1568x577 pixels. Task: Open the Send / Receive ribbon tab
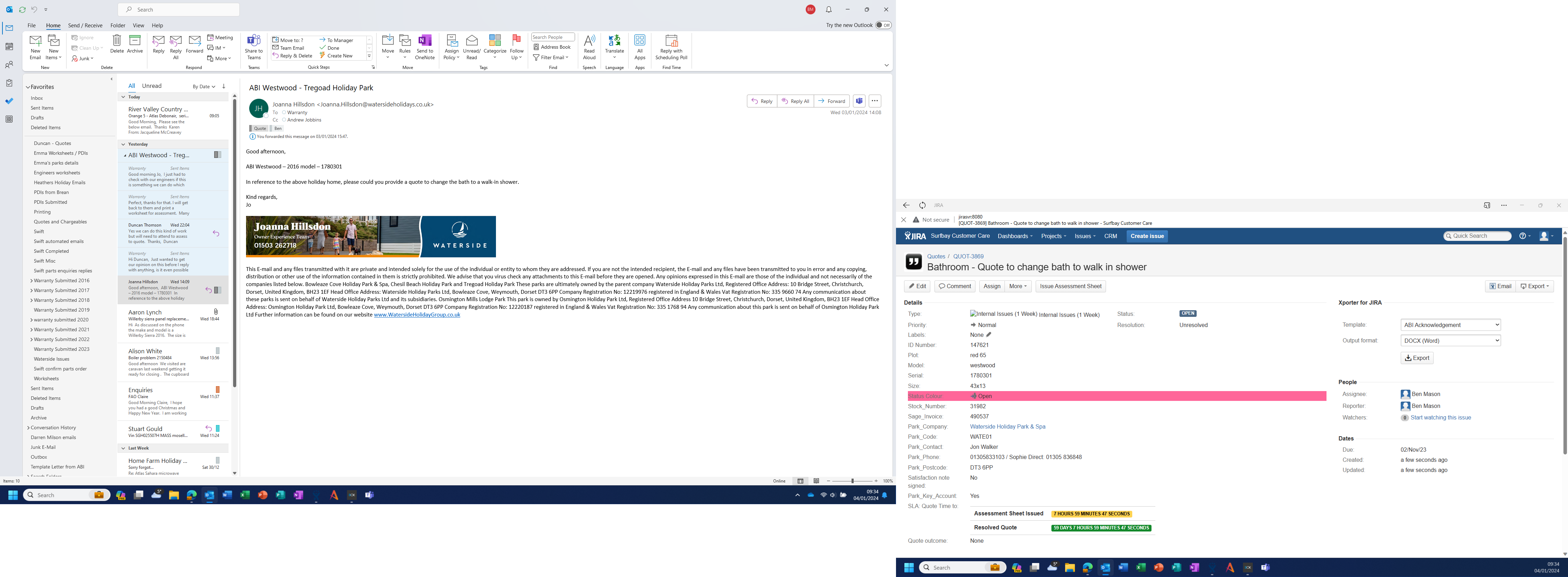(x=85, y=26)
